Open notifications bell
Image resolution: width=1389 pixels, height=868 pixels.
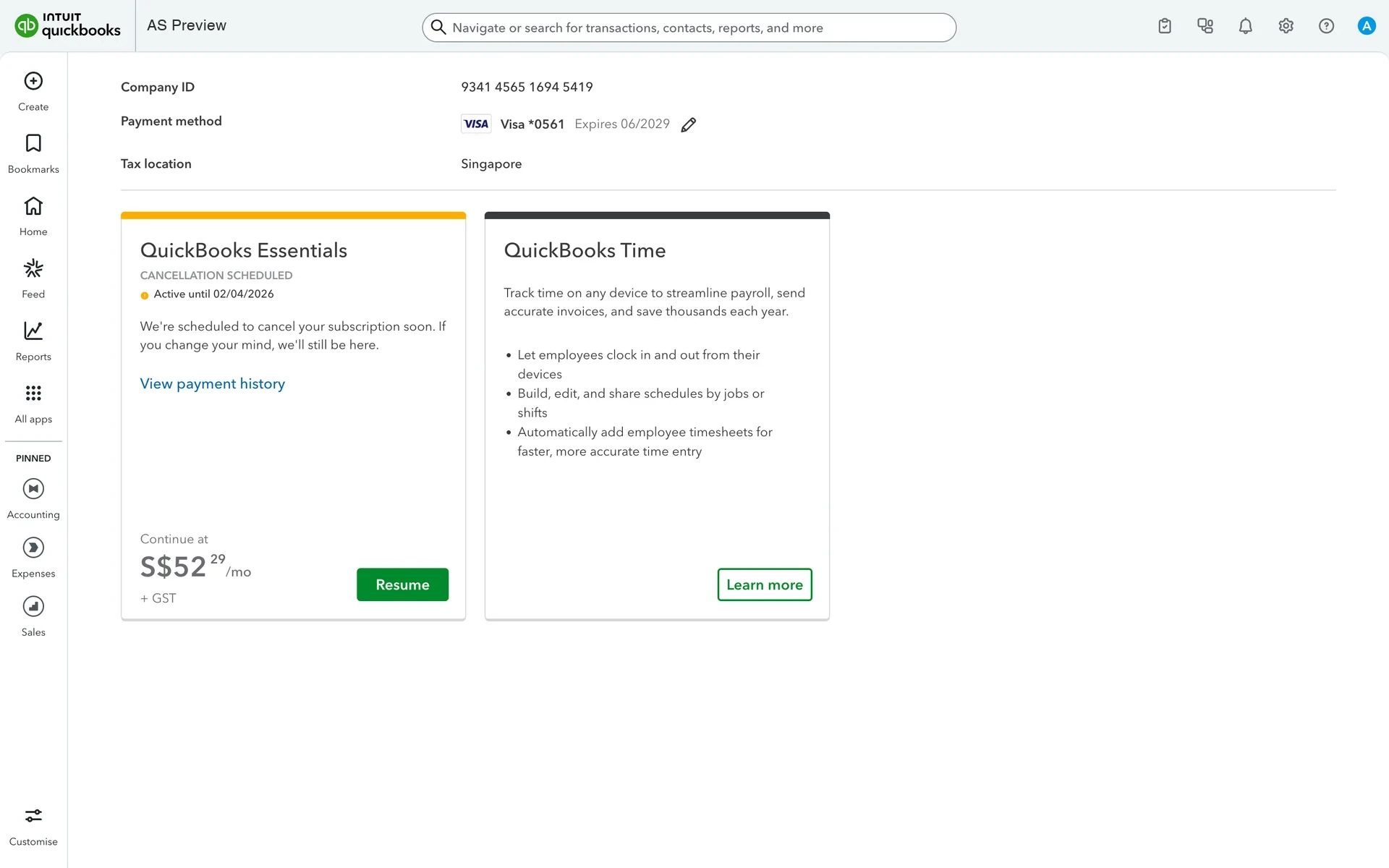coord(1246,26)
